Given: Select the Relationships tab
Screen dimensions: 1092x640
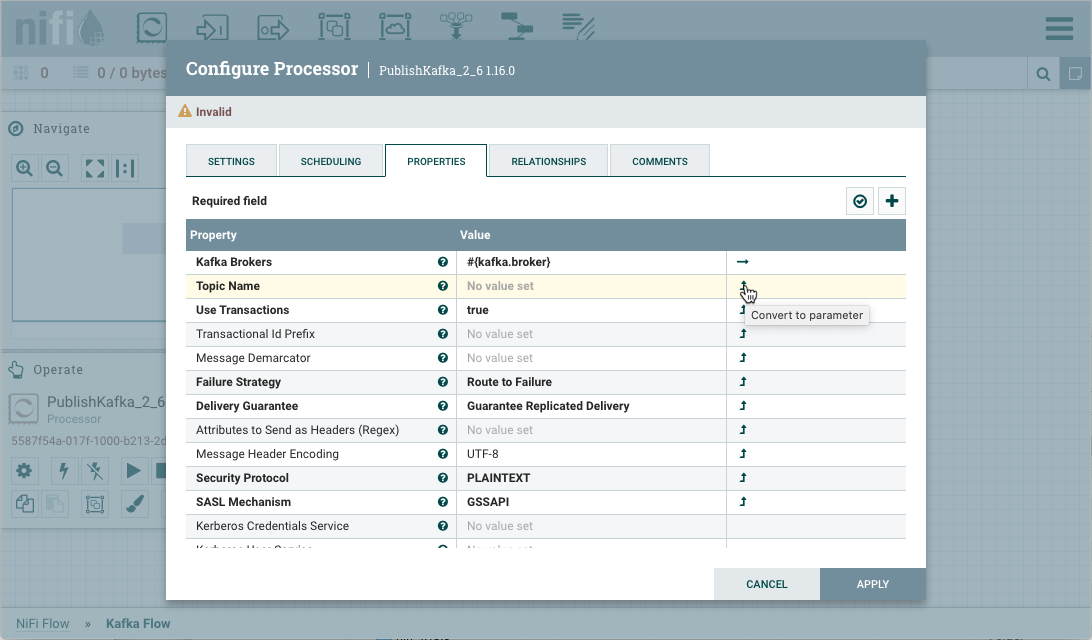Looking at the screenshot, I should coord(548,161).
